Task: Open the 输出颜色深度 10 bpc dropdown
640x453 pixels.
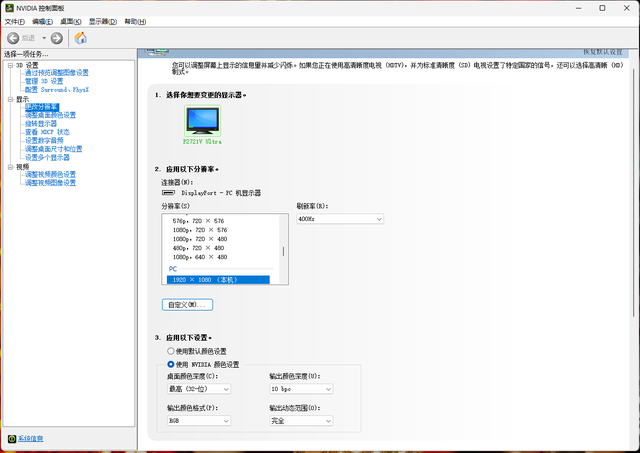Action: pos(301,389)
